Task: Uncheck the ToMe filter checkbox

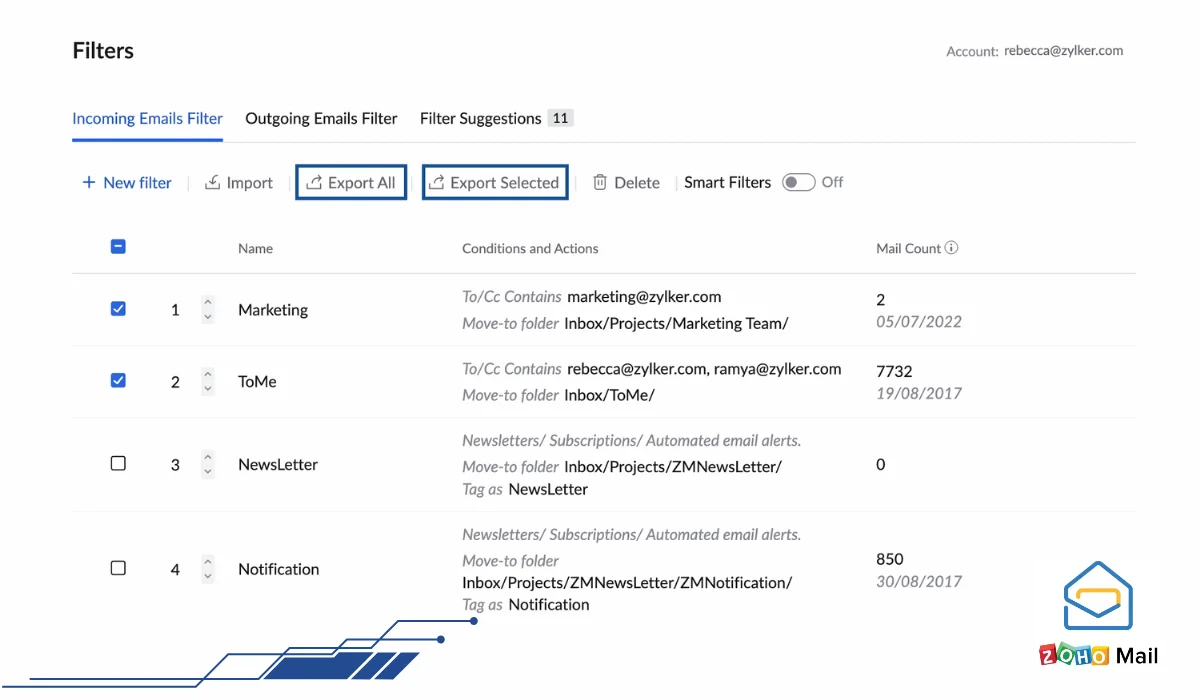Action: tap(118, 381)
